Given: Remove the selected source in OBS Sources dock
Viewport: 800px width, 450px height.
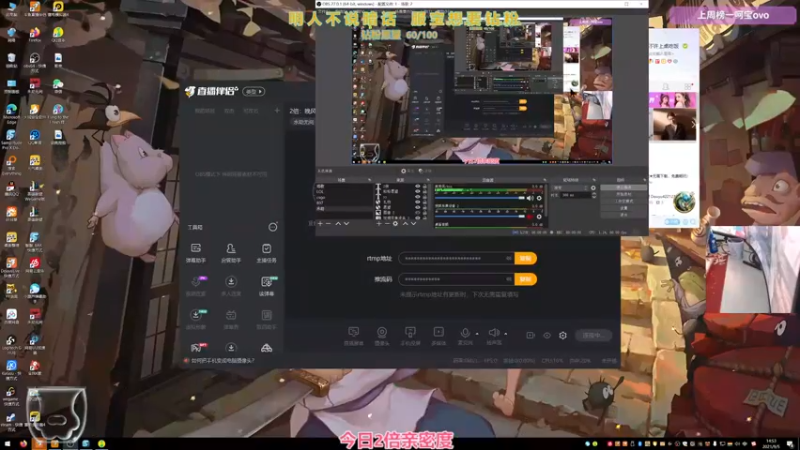Looking at the screenshot, I should coord(387,223).
